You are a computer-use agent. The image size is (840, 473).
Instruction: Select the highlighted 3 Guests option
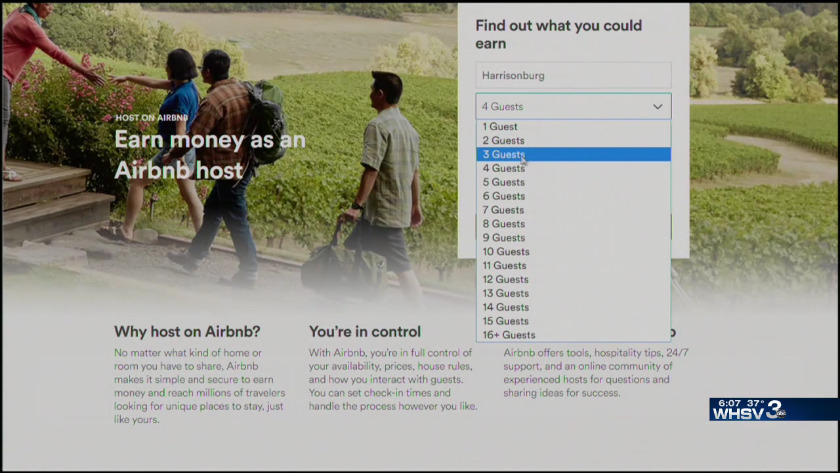click(503, 155)
